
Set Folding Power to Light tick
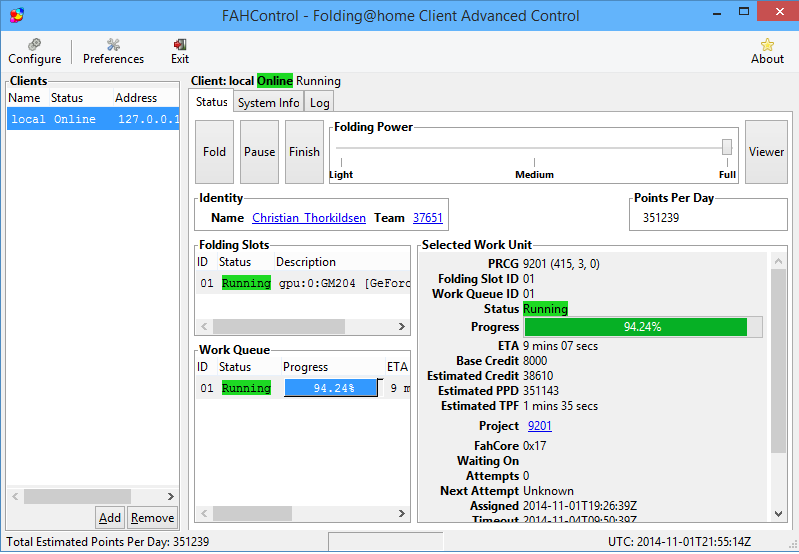pos(341,162)
